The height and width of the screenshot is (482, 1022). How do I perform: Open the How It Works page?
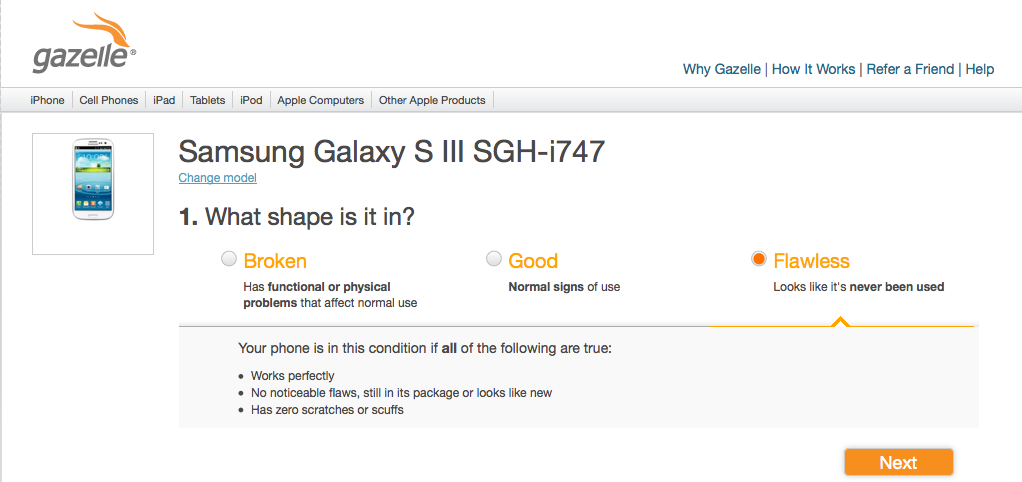pos(813,69)
